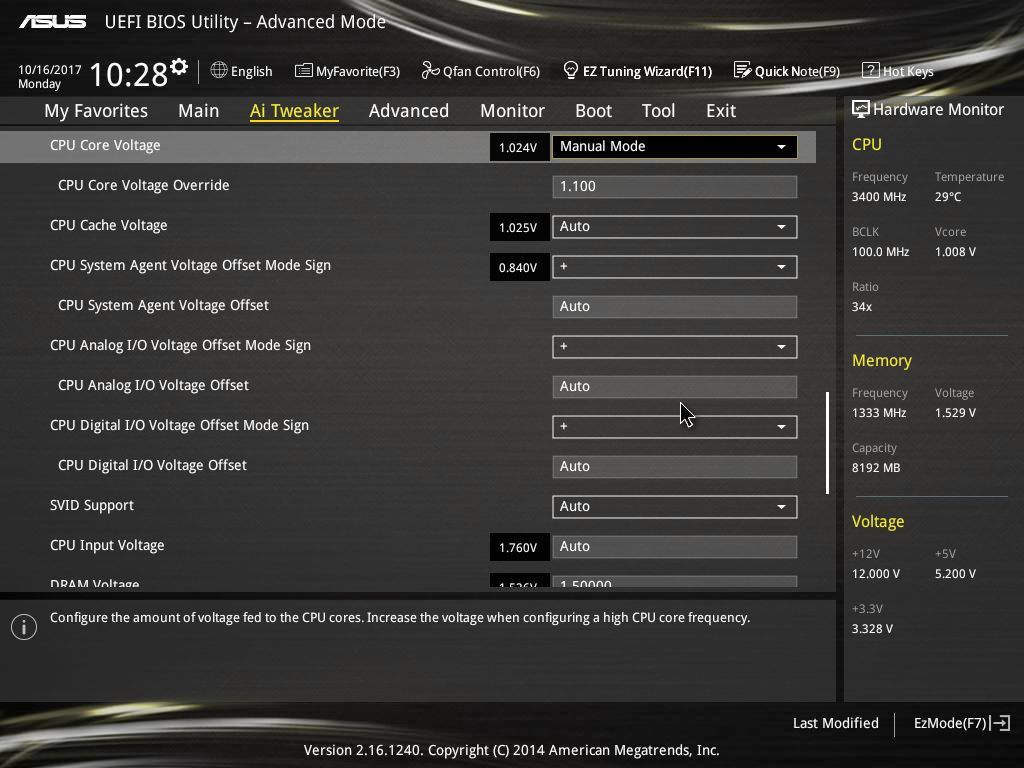Click the EZ Tuning Wizard bulb icon

570,70
